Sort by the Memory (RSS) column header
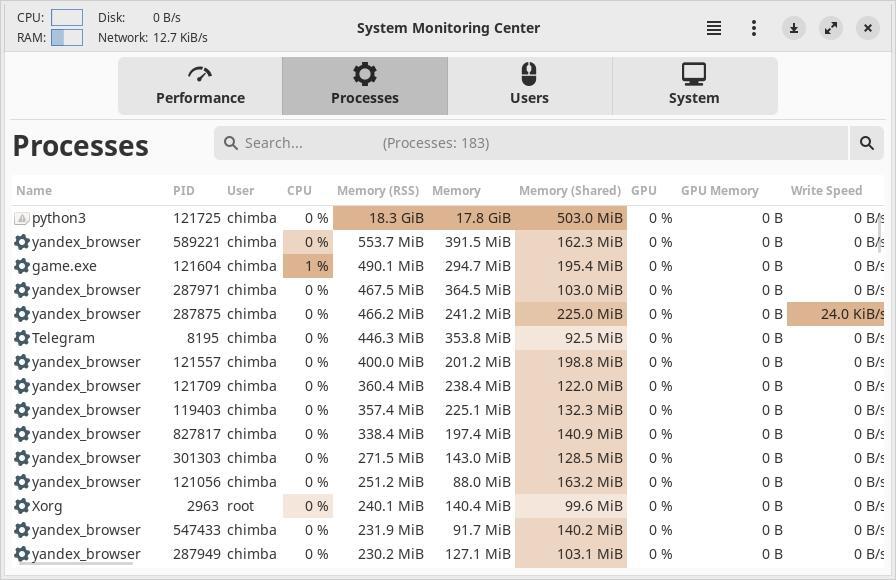This screenshot has height=580, width=896. (377, 190)
